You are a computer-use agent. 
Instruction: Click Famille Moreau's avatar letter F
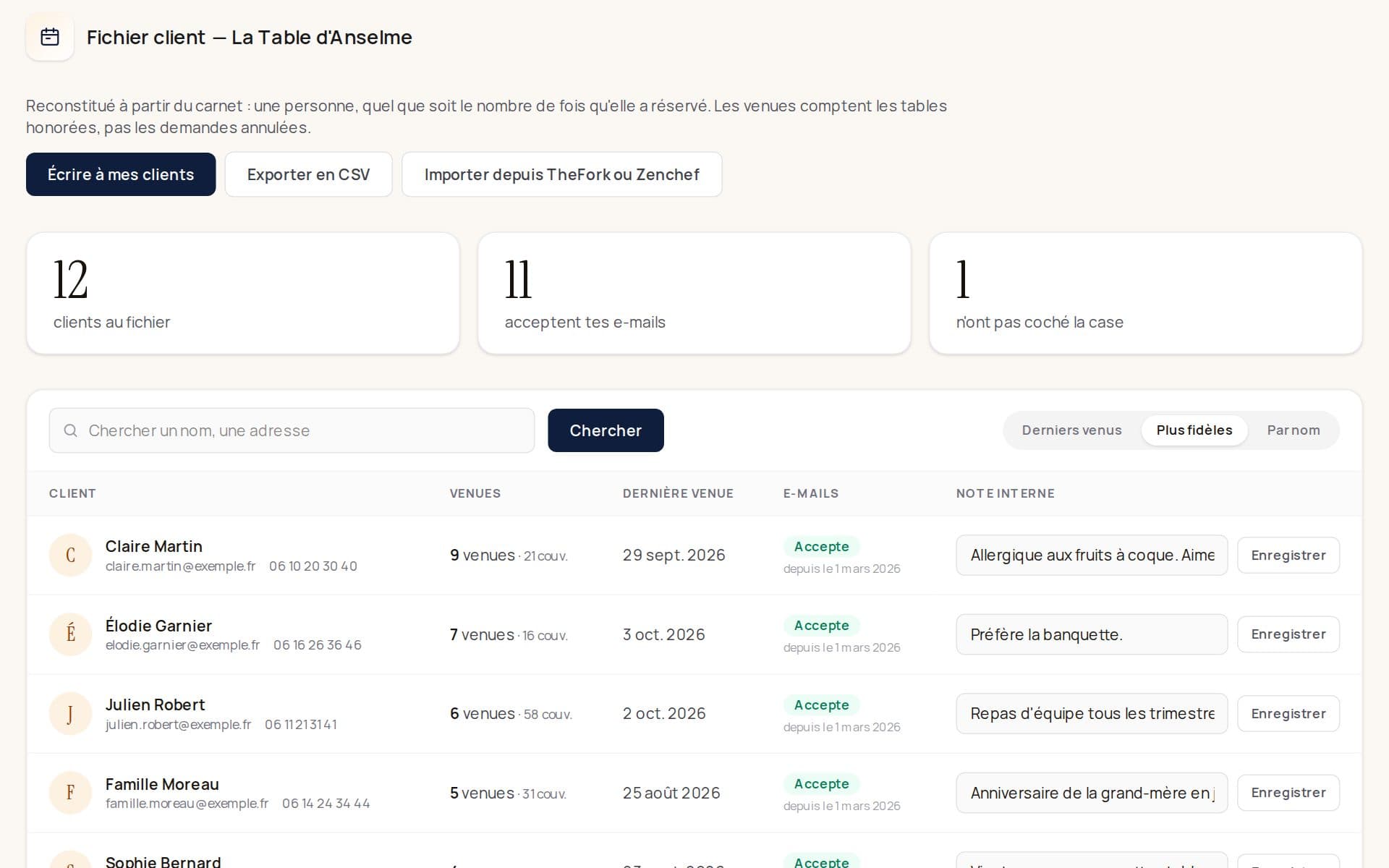pos(70,793)
